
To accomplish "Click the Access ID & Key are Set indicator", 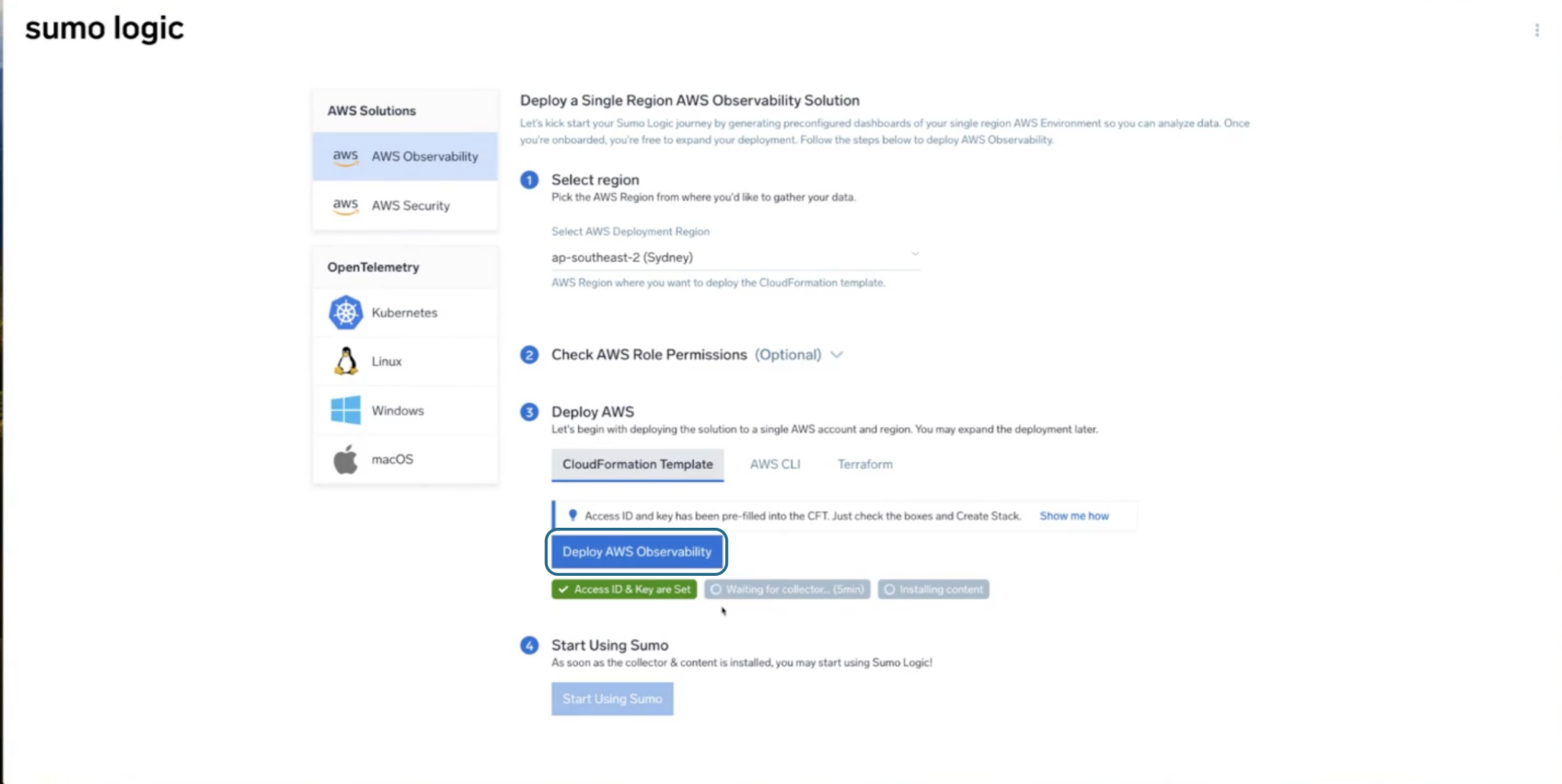I will click(623, 589).
